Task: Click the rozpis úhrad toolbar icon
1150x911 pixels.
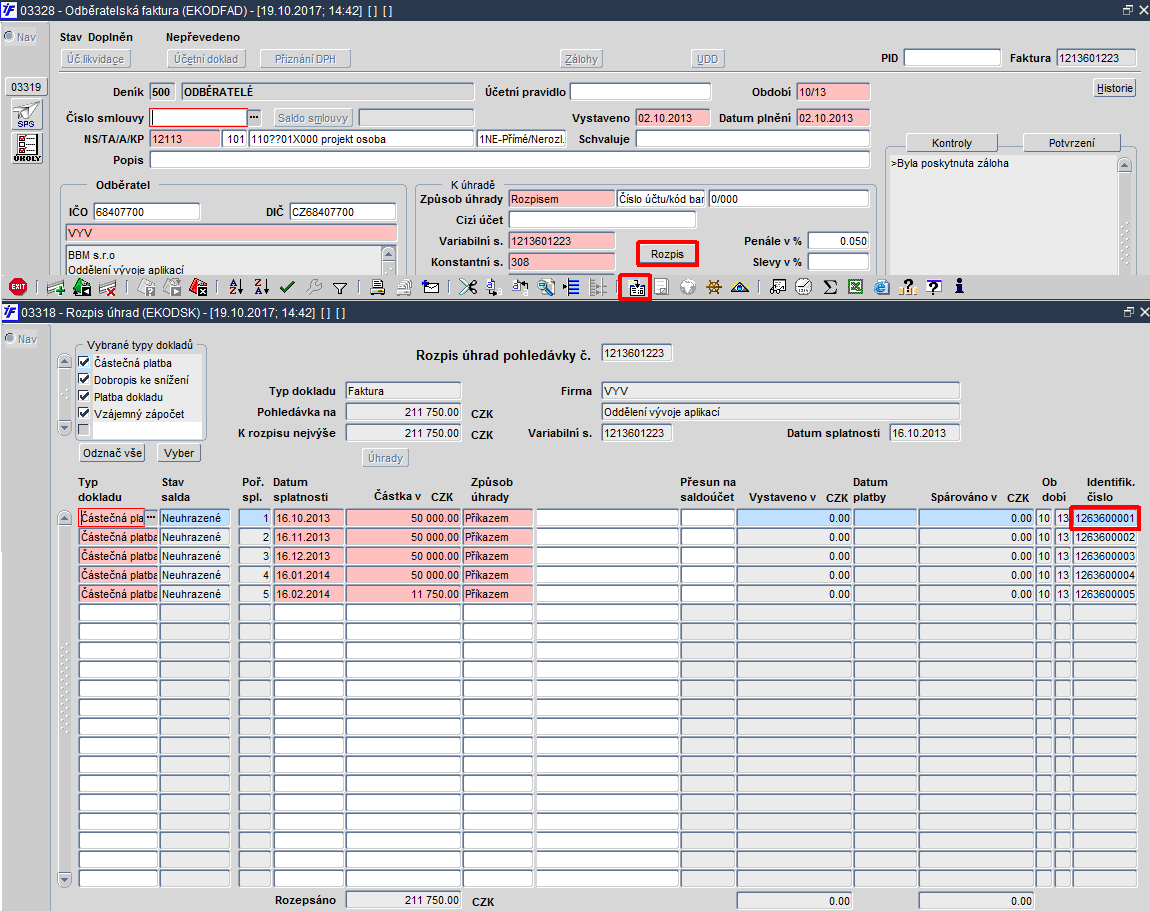Action: 636,288
